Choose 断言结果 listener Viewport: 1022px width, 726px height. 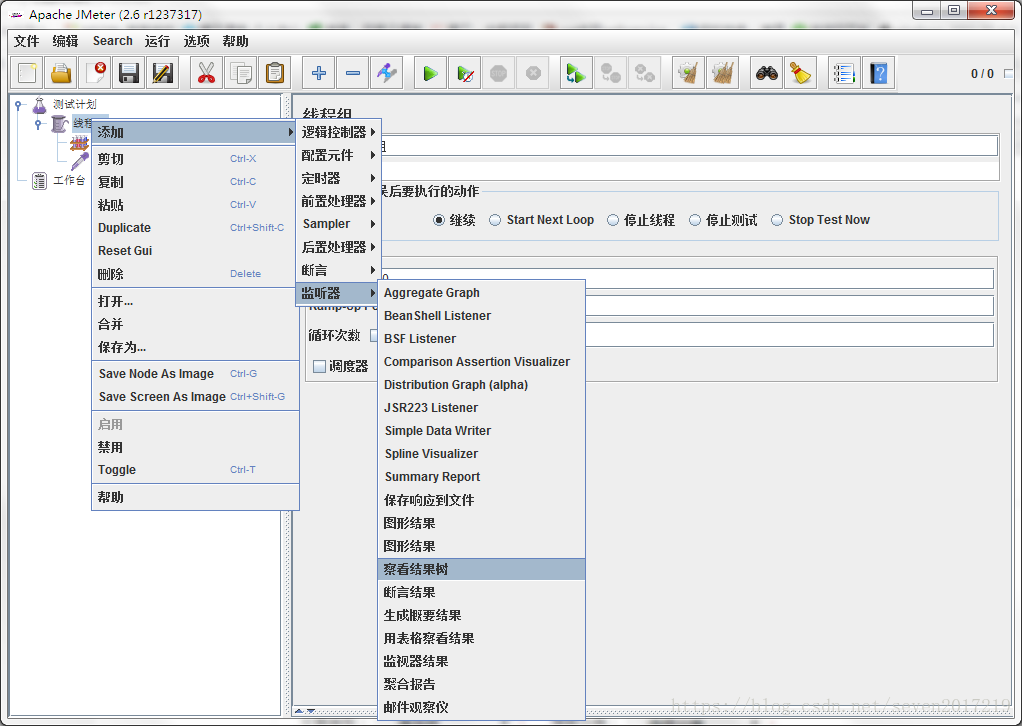pyautogui.click(x=481, y=592)
